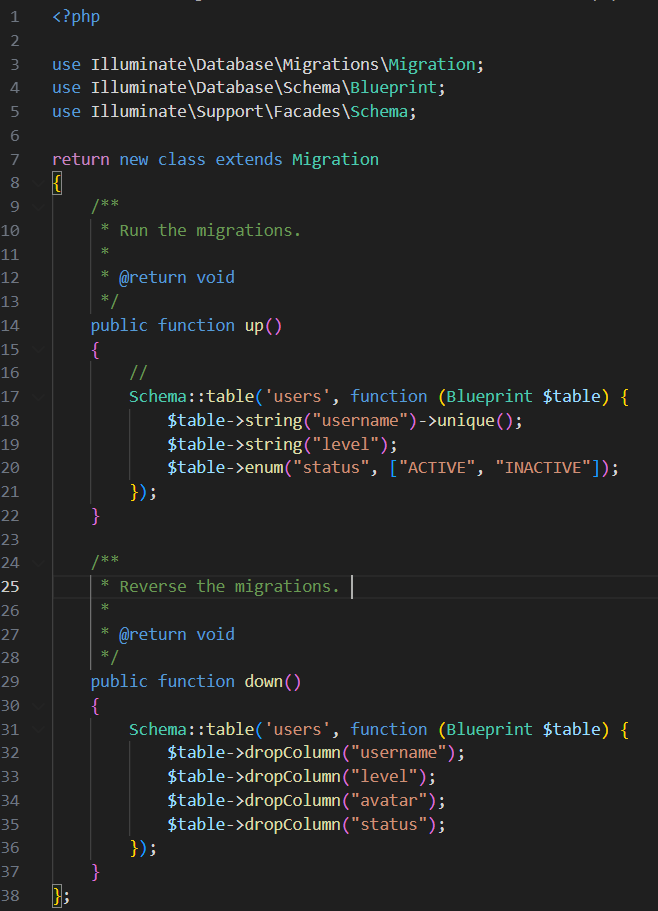The width and height of the screenshot is (658, 911).
Task: Click the Migration class name on line 3
Action: 432,64
